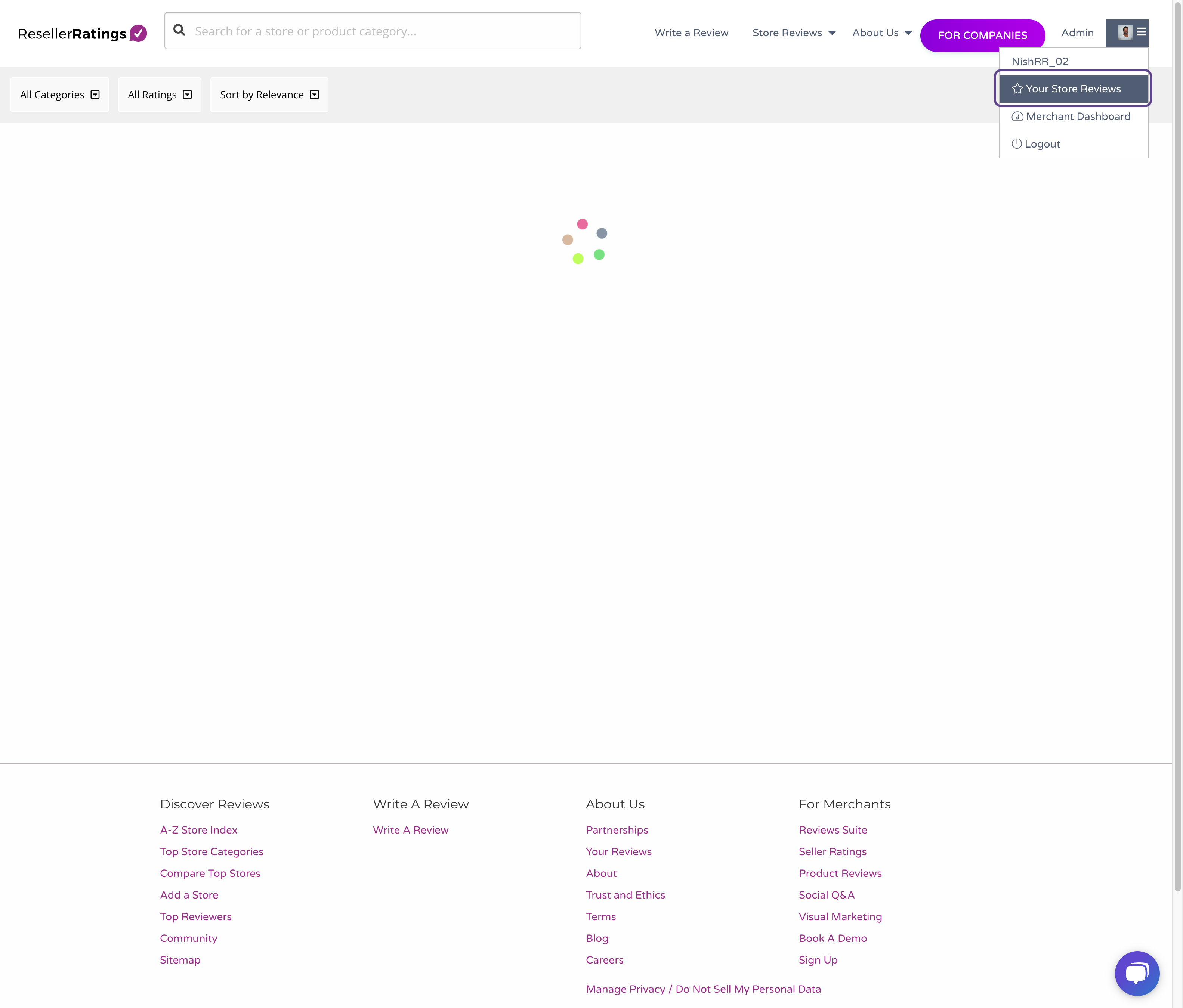The width and height of the screenshot is (1183, 1008).
Task: Open the Sort by Relevance dropdown
Action: [269, 95]
